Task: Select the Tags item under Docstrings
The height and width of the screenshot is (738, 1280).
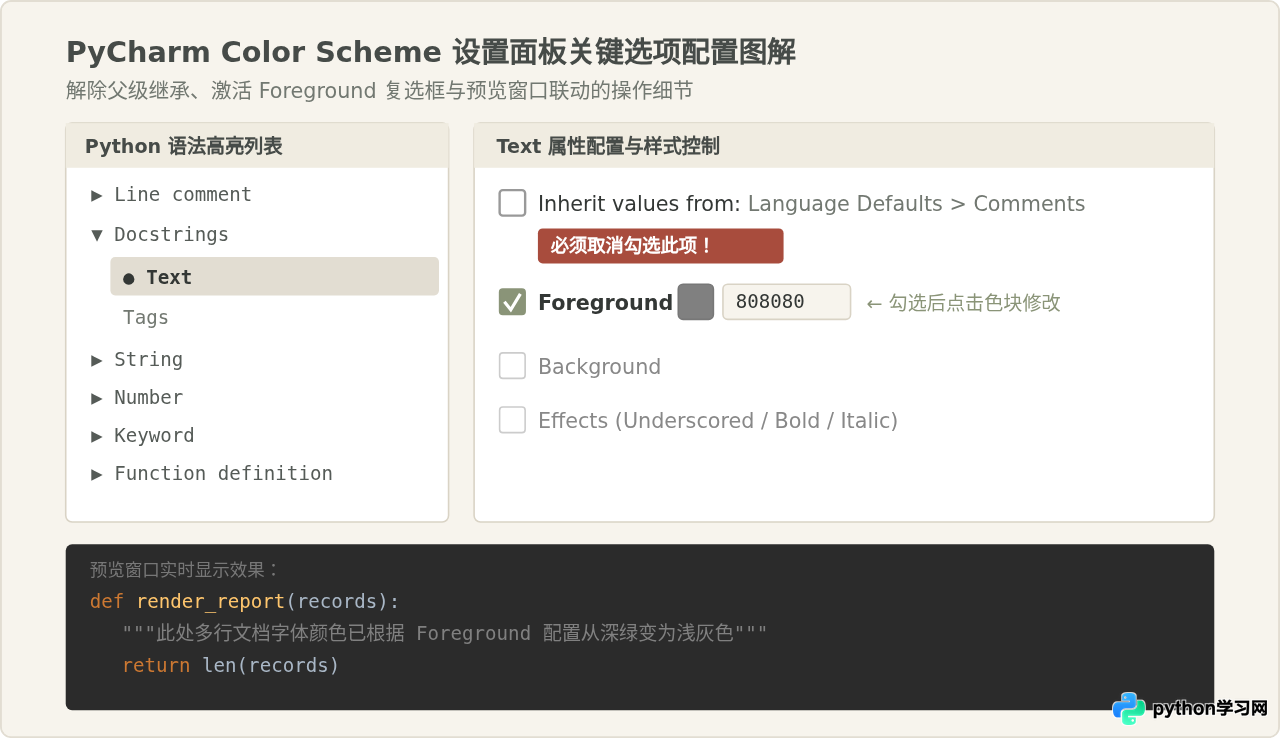Action: point(146,318)
